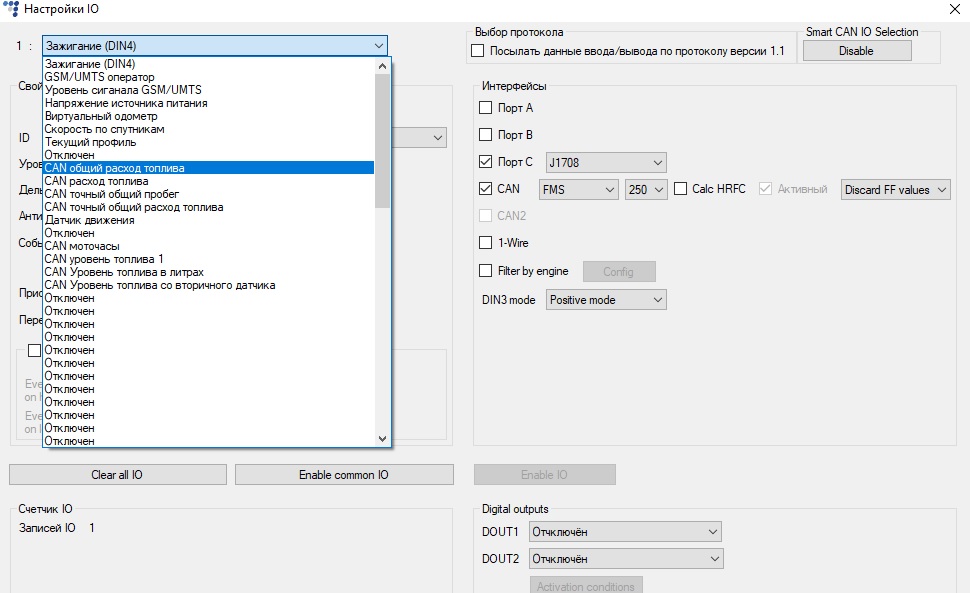Enable the Порт B checkbox
The image size is (970, 593).
pos(486,135)
